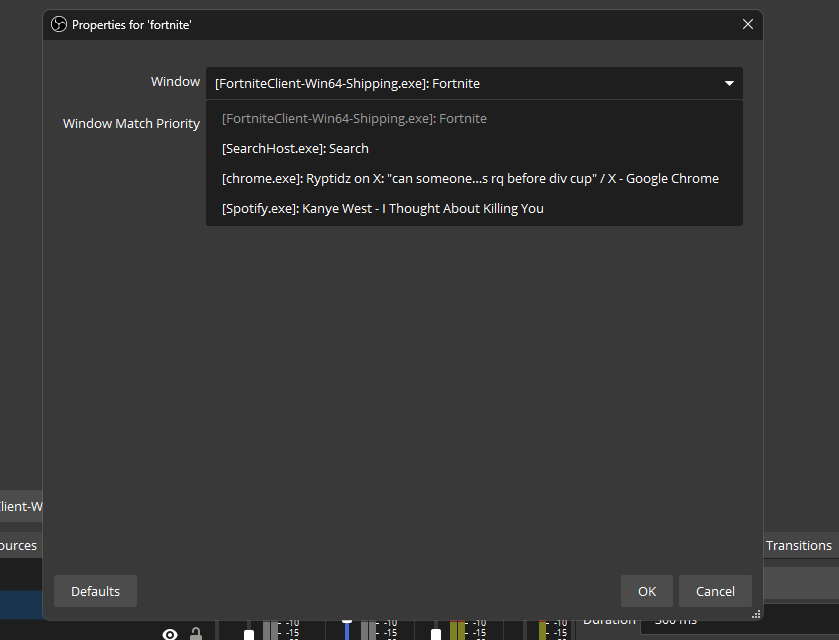Click the OBS logo in the title bar
This screenshot has height=640, width=839.
click(x=59, y=24)
